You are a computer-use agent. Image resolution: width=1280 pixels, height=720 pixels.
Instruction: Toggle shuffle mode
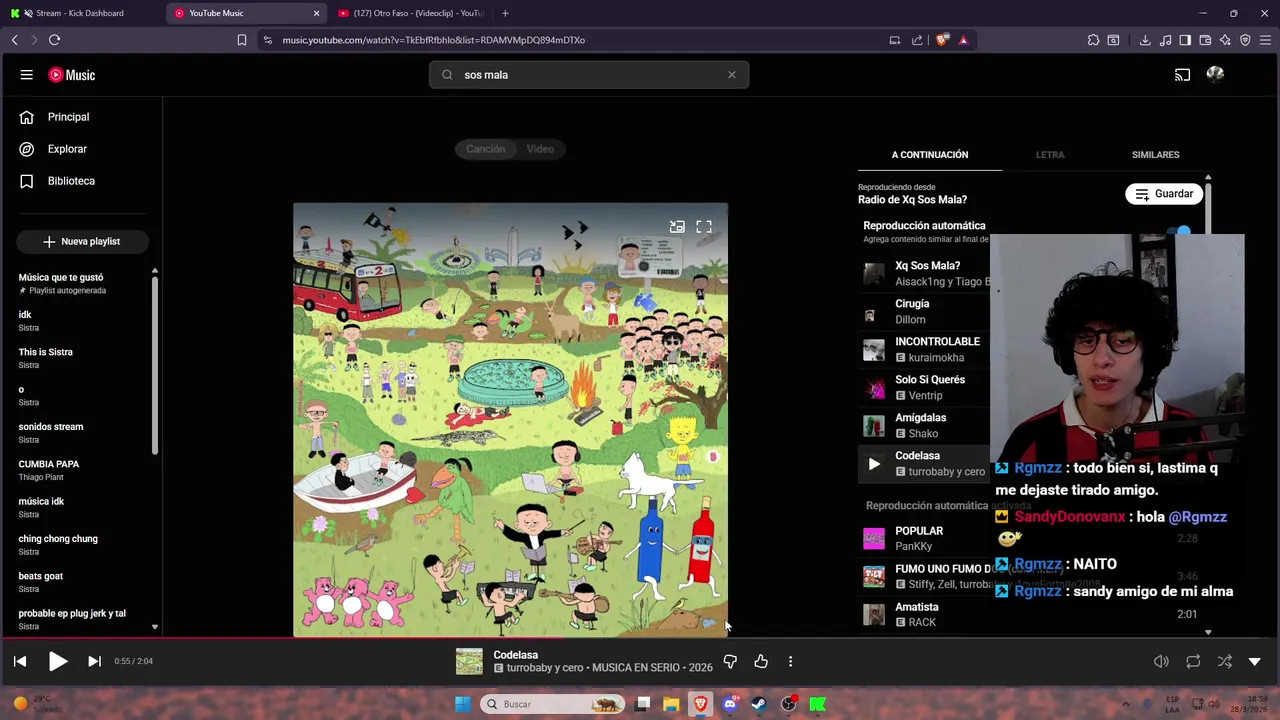click(1224, 661)
